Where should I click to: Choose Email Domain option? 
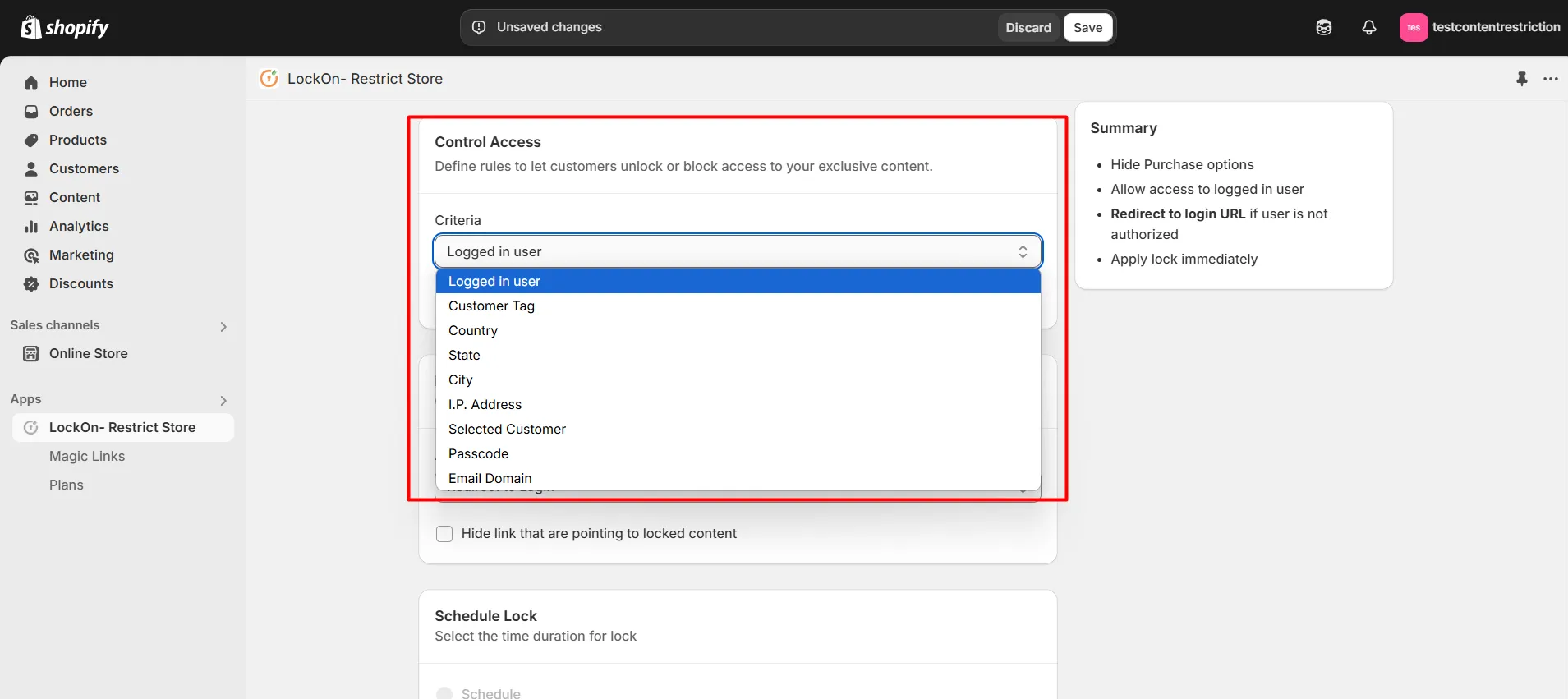[x=738, y=478]
